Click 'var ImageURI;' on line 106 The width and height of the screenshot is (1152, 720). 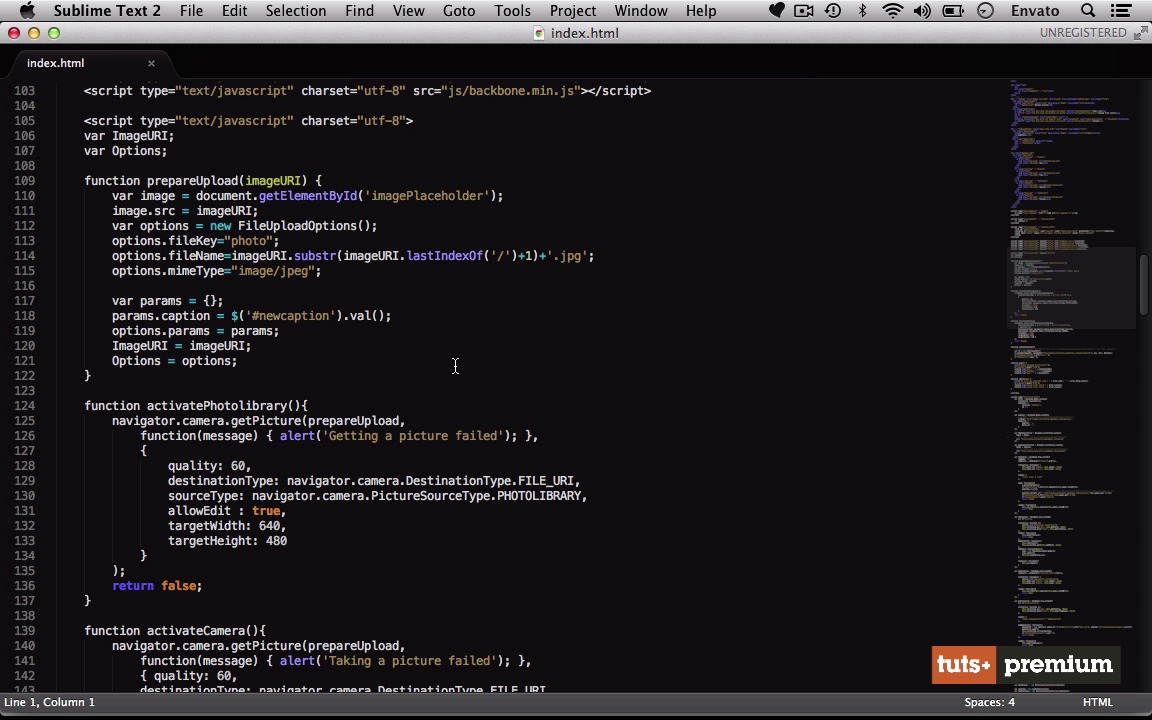point(129,136)
